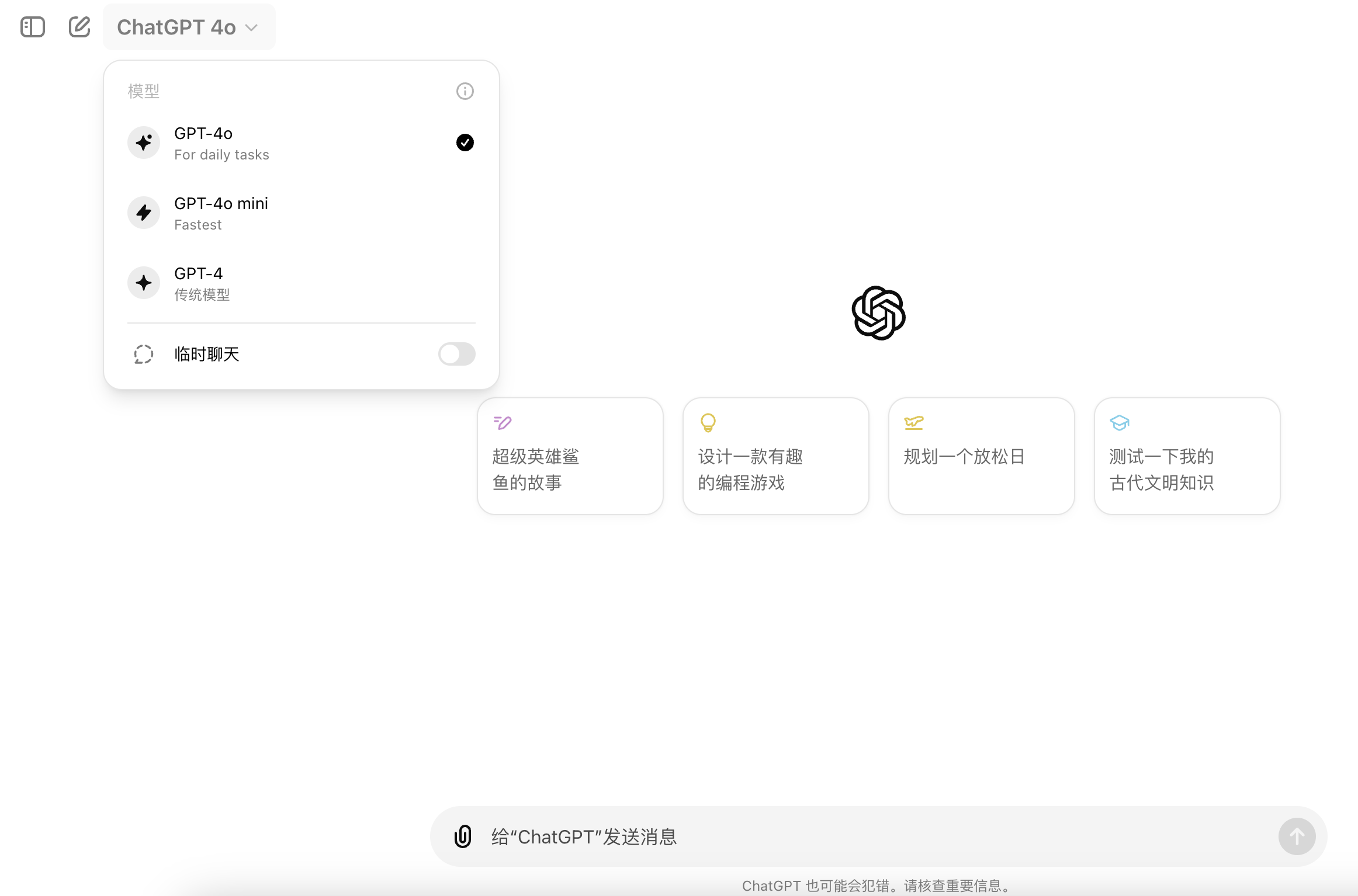Click the 临时聊天 label
The width and height of the screenshot is (1358, 896).
[207, 354]
